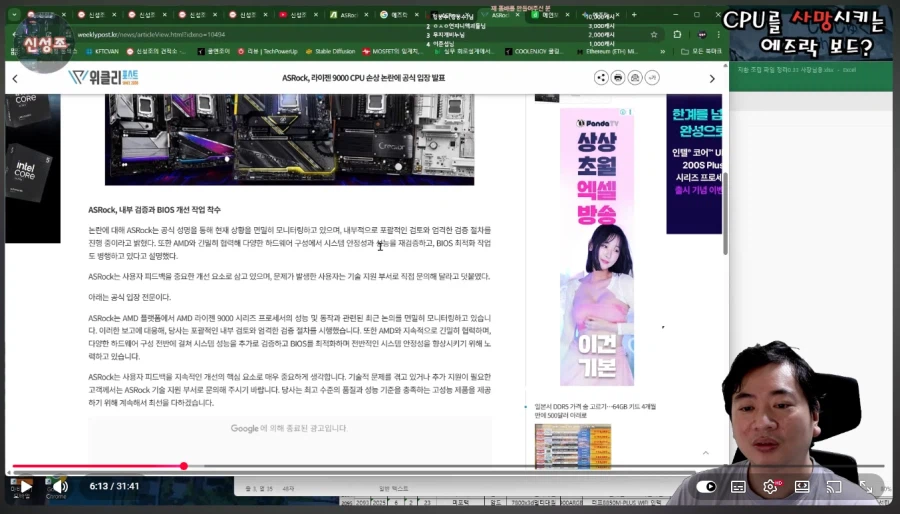Turn on subtitles with the captions icon
Viewport: 900px width, 514px height.
point(738,486)
